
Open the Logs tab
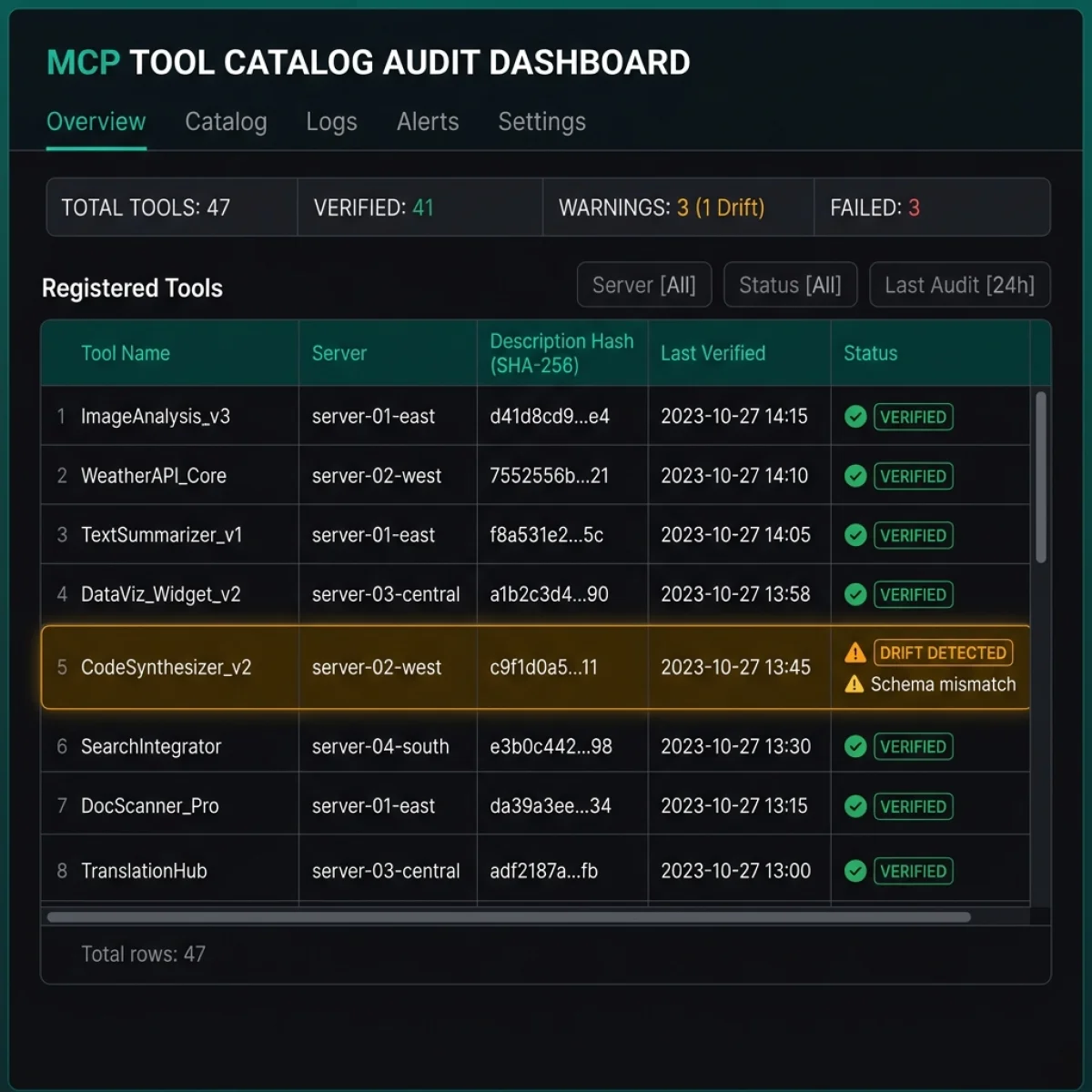[x=331, y=122]
